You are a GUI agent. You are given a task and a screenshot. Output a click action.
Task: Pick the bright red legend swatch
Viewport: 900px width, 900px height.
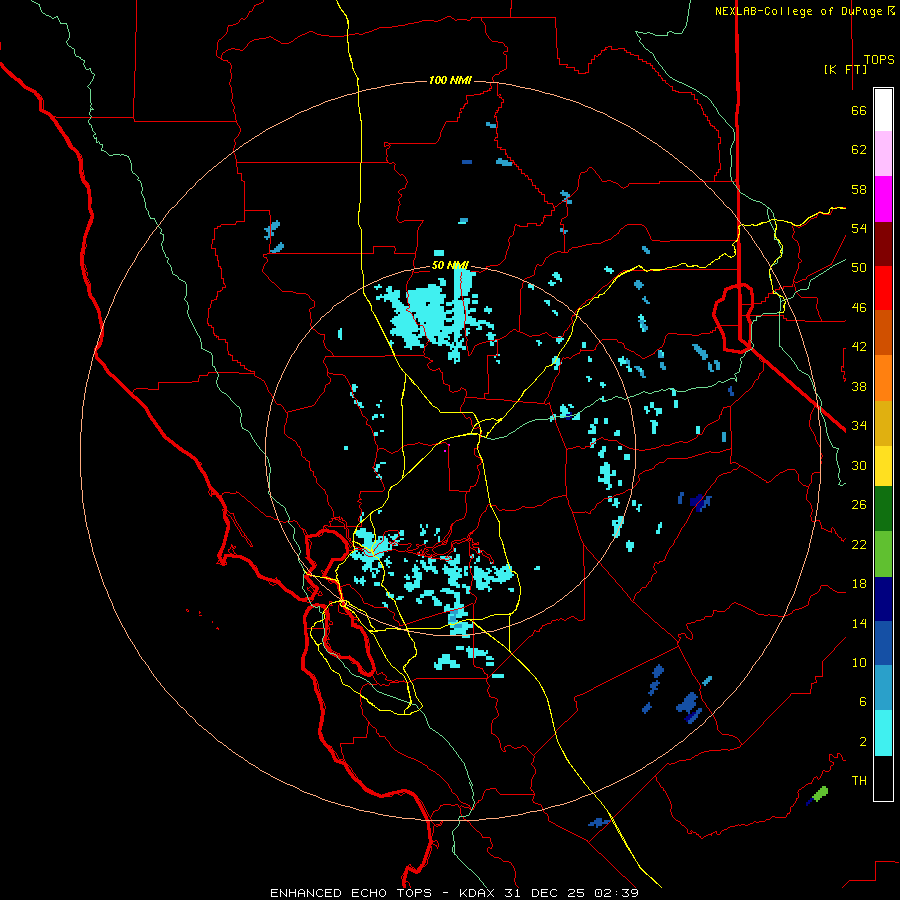pos(883,288)
